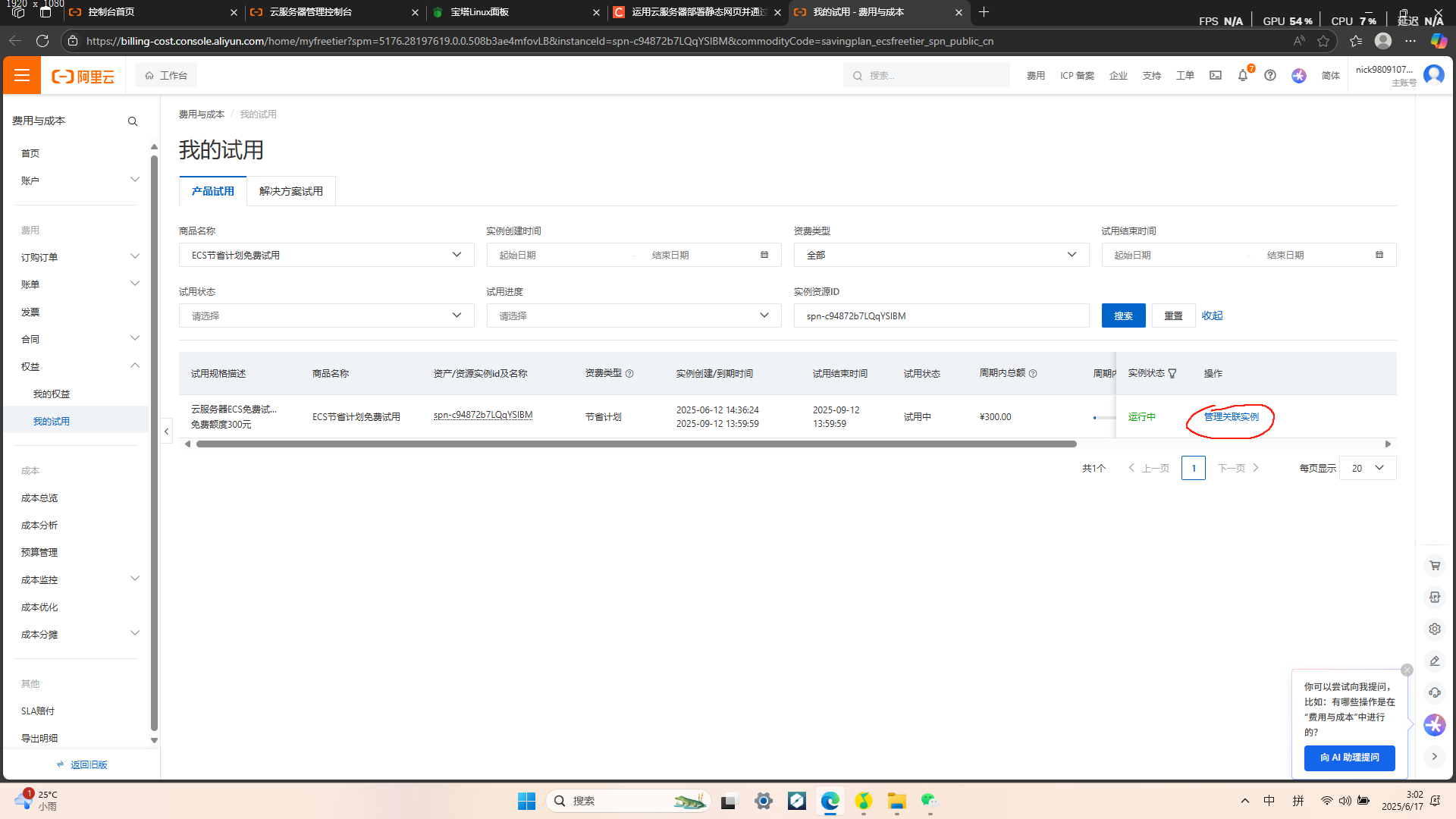Open help question-mark icon in header
The width and height of the screenshot is (1456, 819).
pos(1270,75)
